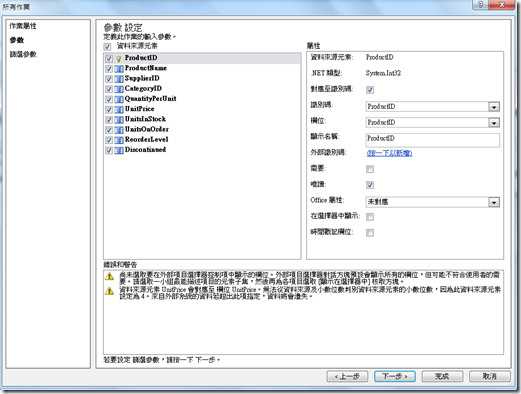The width and height of the screenshot is (521, 394).
Task: Click the column icon beside Discontinued
Action: (119, 150)
